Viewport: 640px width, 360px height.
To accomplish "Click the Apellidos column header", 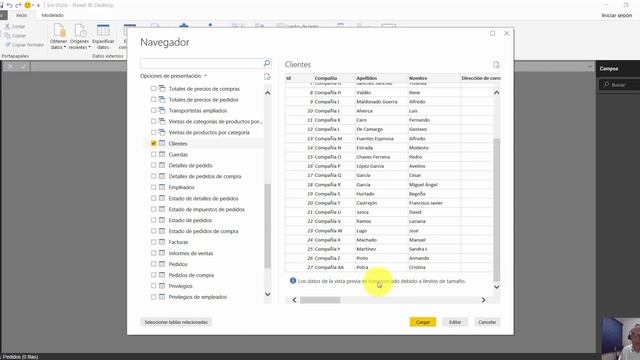I will point(381,78).
